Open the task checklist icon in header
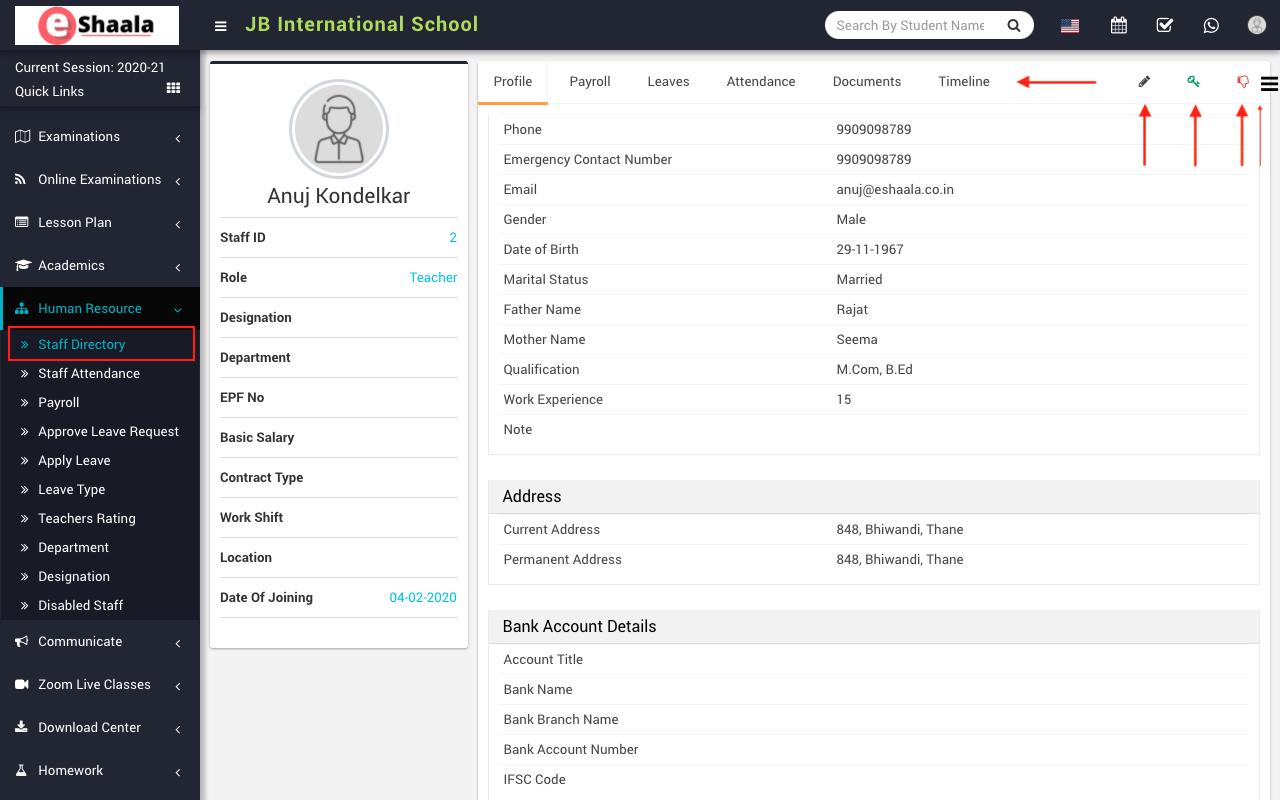 [1165, 26]
